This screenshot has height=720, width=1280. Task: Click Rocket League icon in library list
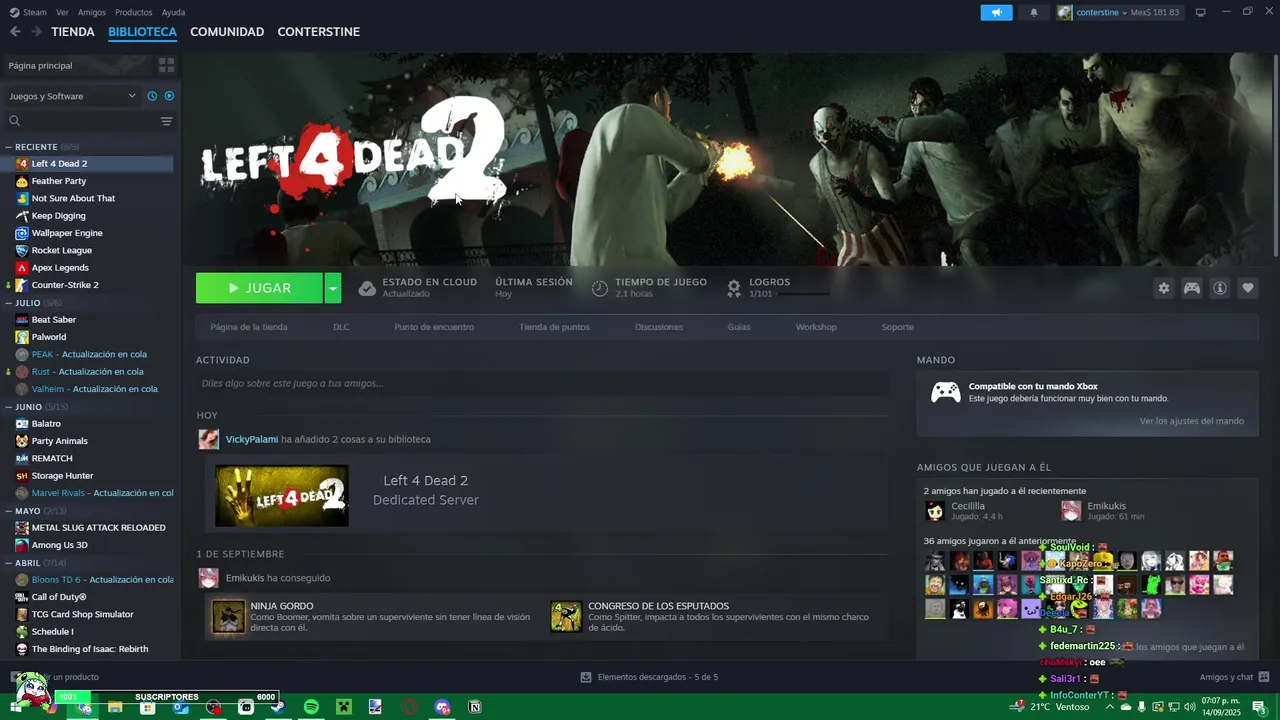pos(22,250)
